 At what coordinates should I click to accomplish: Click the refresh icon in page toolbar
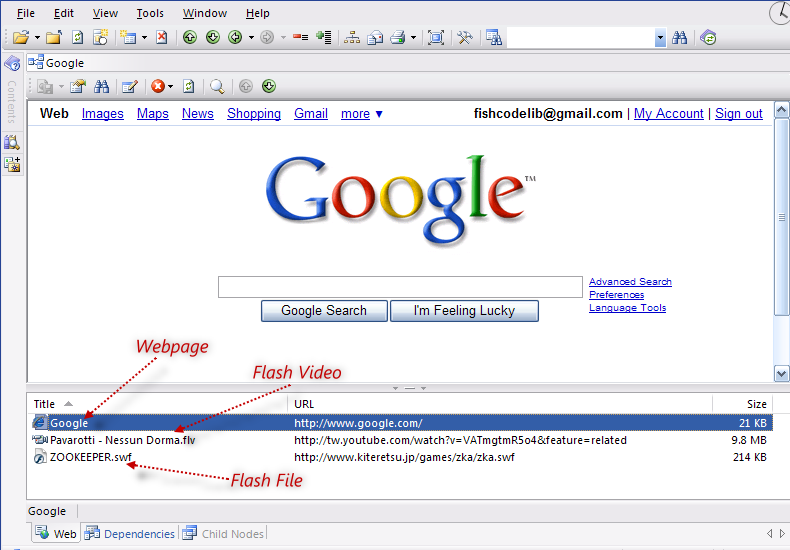point(189,87)
